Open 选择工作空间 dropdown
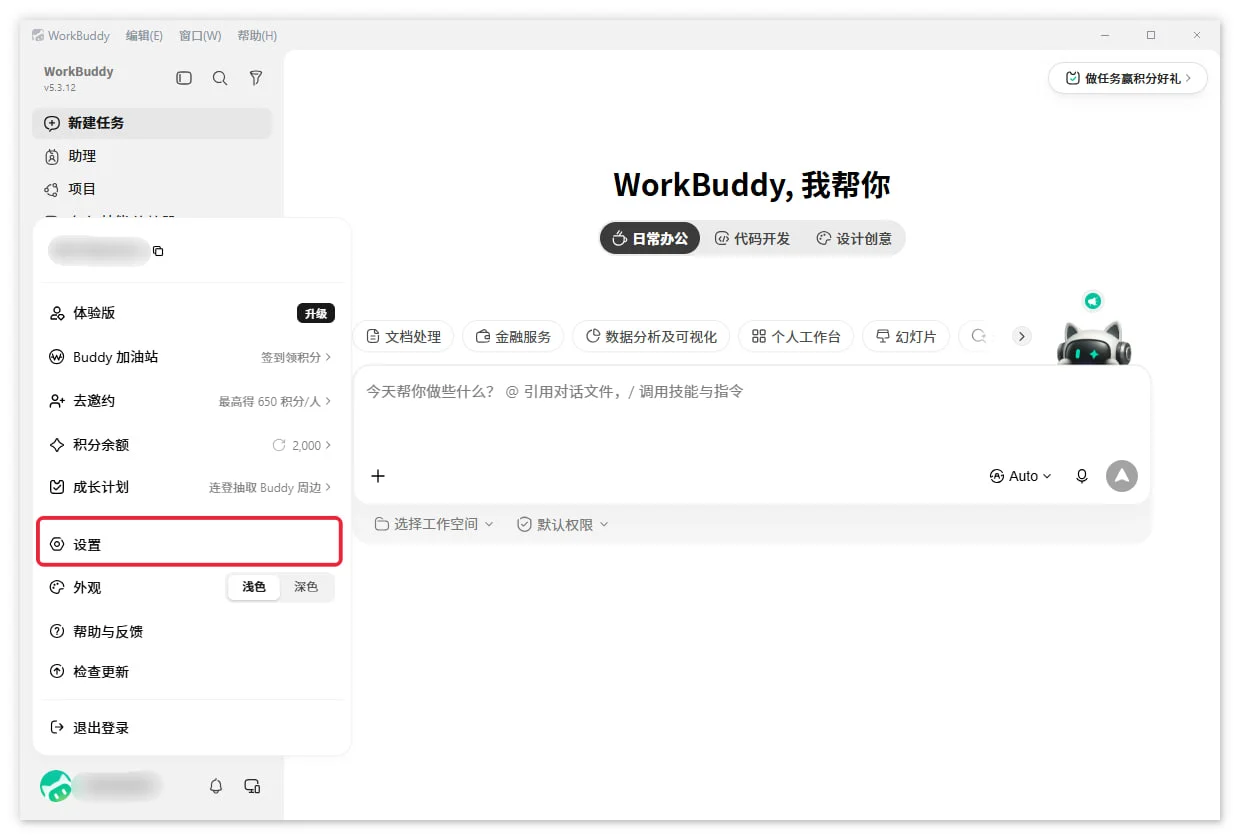This screenshot has height=840, width=1240. (x=434, y=524)
